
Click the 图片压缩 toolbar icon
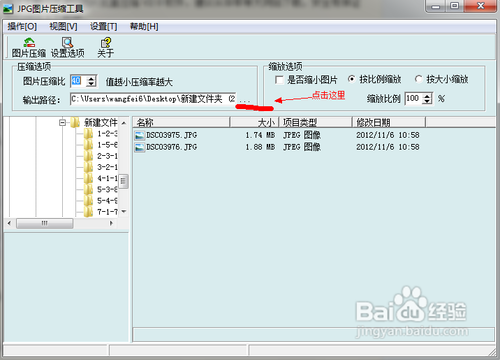pos(29,48)
